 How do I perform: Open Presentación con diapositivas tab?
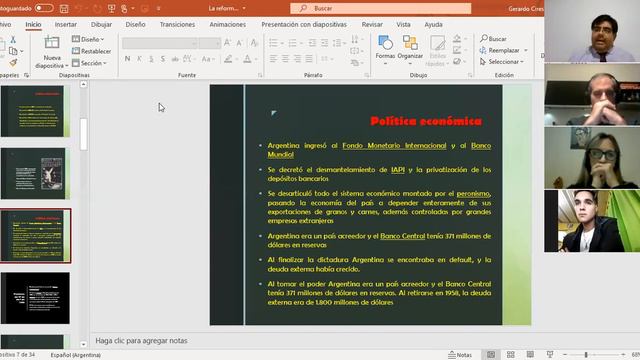[304, 24]
